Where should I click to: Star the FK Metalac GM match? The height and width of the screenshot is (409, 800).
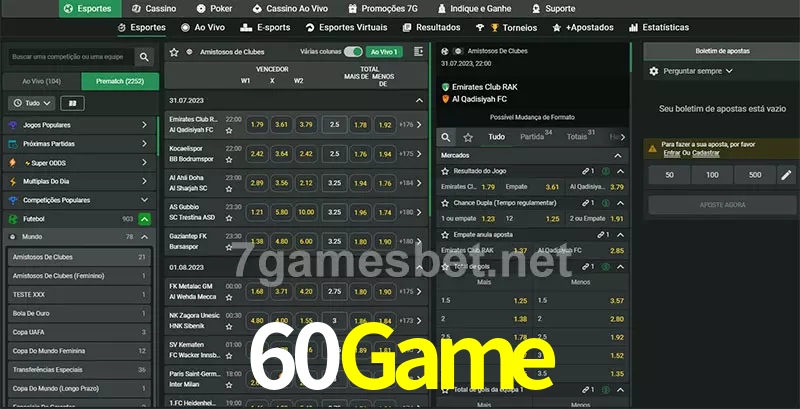(229, 297)
